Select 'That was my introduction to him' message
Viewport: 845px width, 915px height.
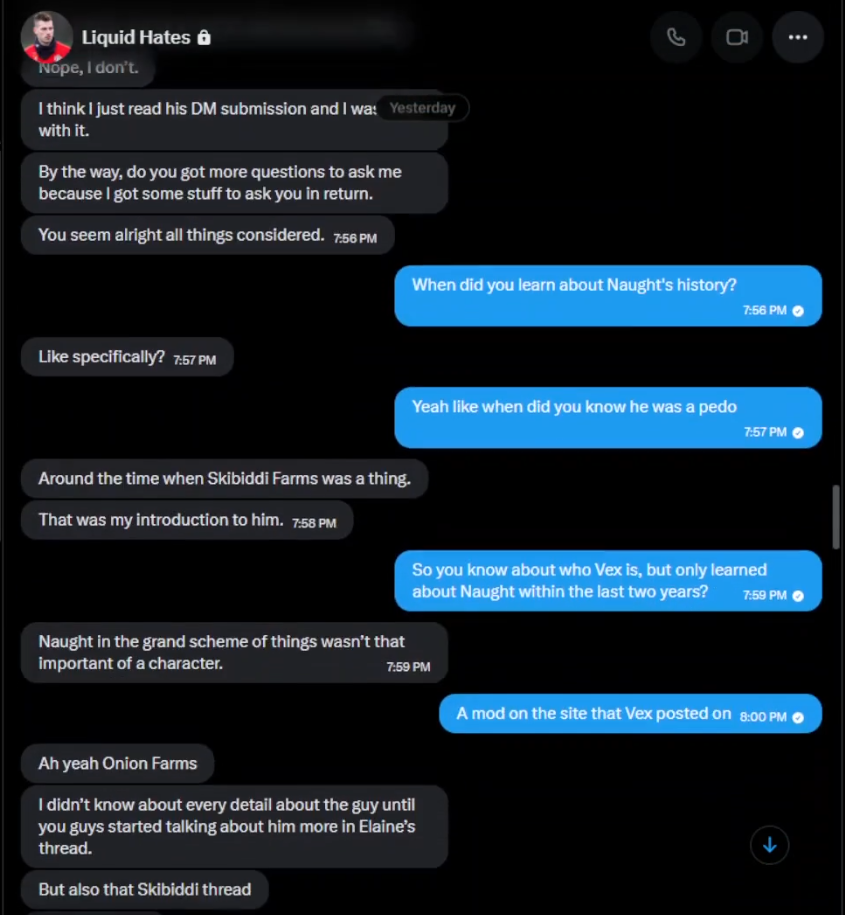pyautogui.click(x=187, y=519)
